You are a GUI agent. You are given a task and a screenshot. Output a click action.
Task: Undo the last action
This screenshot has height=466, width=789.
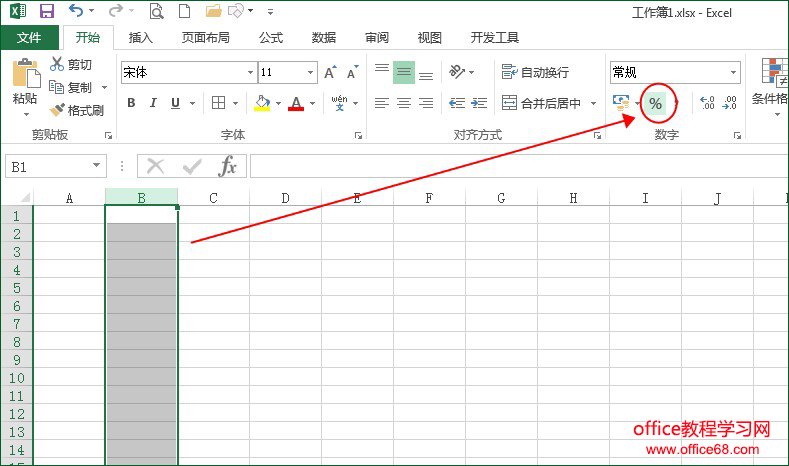pos(75,11)
